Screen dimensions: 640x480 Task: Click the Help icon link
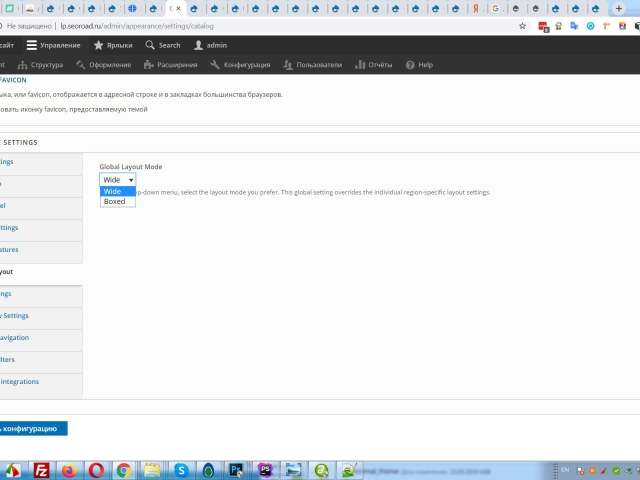pyautogui.click(x=419, y=65)
